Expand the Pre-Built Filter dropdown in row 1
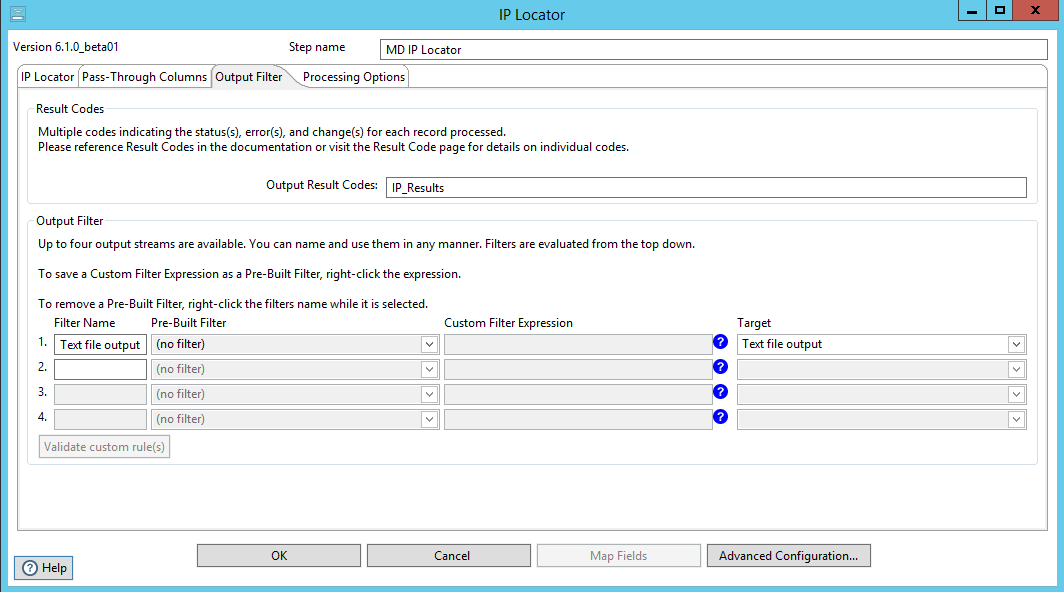Screen dimensions: 1064x592 pos(429,344)
